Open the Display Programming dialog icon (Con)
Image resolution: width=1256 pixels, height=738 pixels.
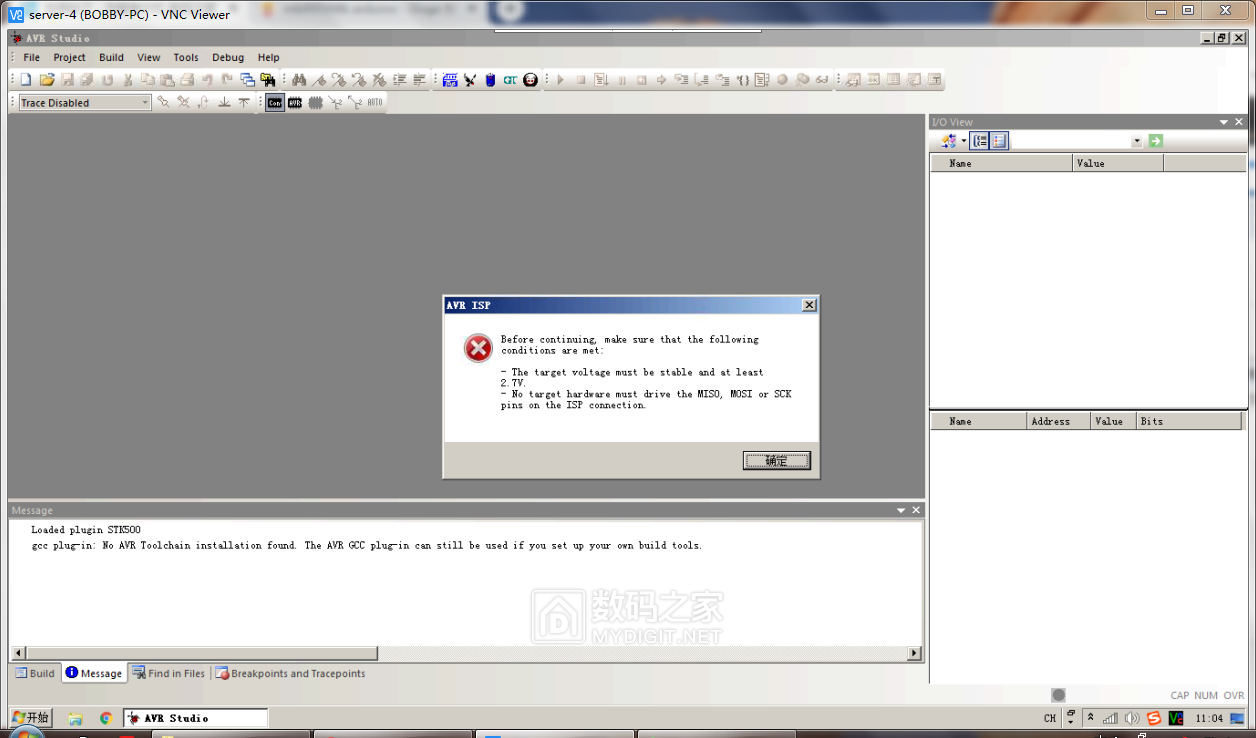pos(275,102)
